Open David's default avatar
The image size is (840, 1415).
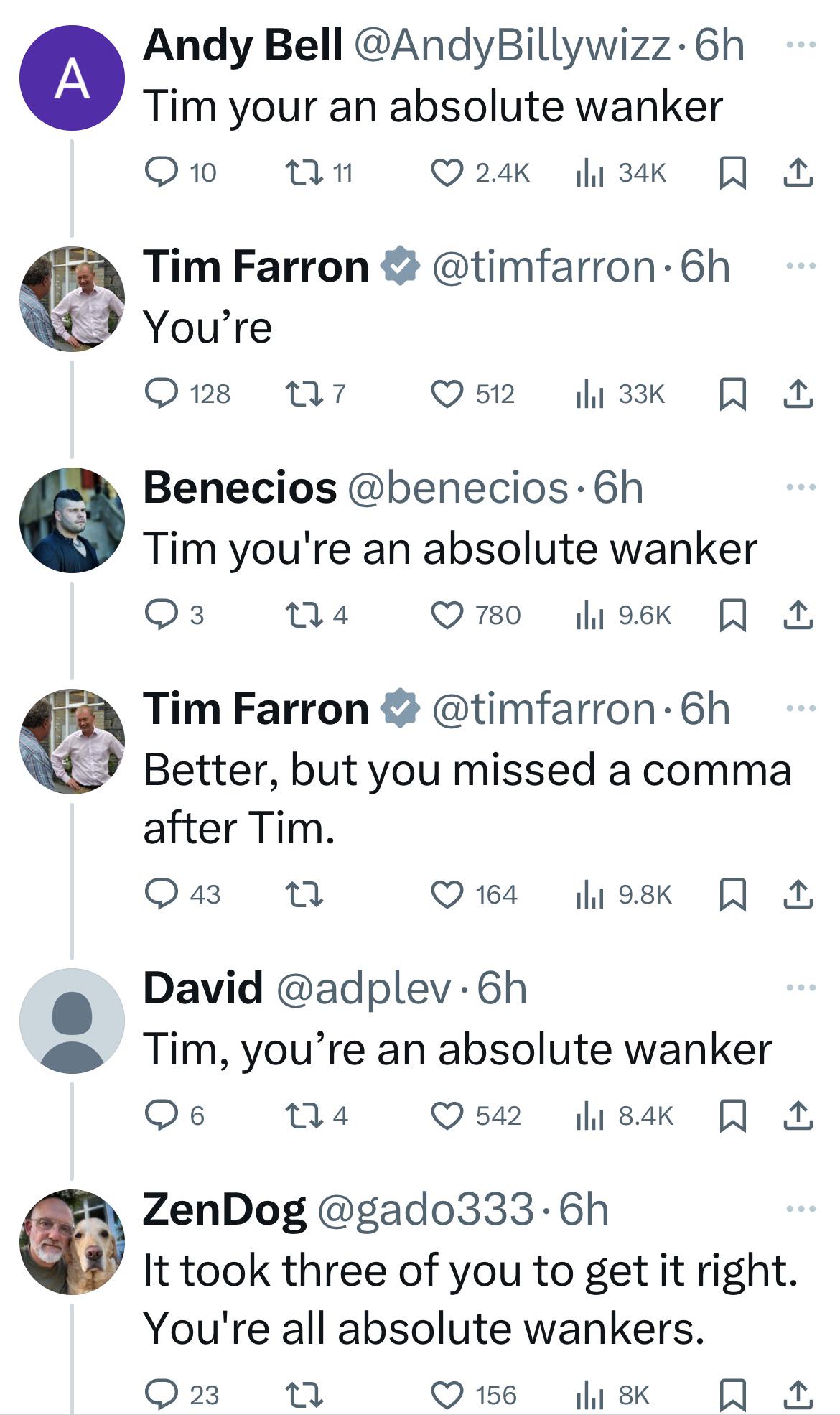coord(72,1021)
